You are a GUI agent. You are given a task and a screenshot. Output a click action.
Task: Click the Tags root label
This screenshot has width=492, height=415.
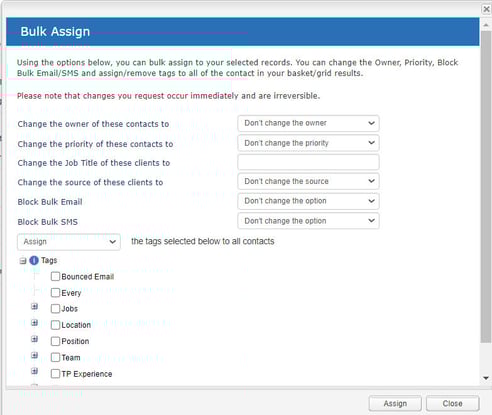point(49,260)
